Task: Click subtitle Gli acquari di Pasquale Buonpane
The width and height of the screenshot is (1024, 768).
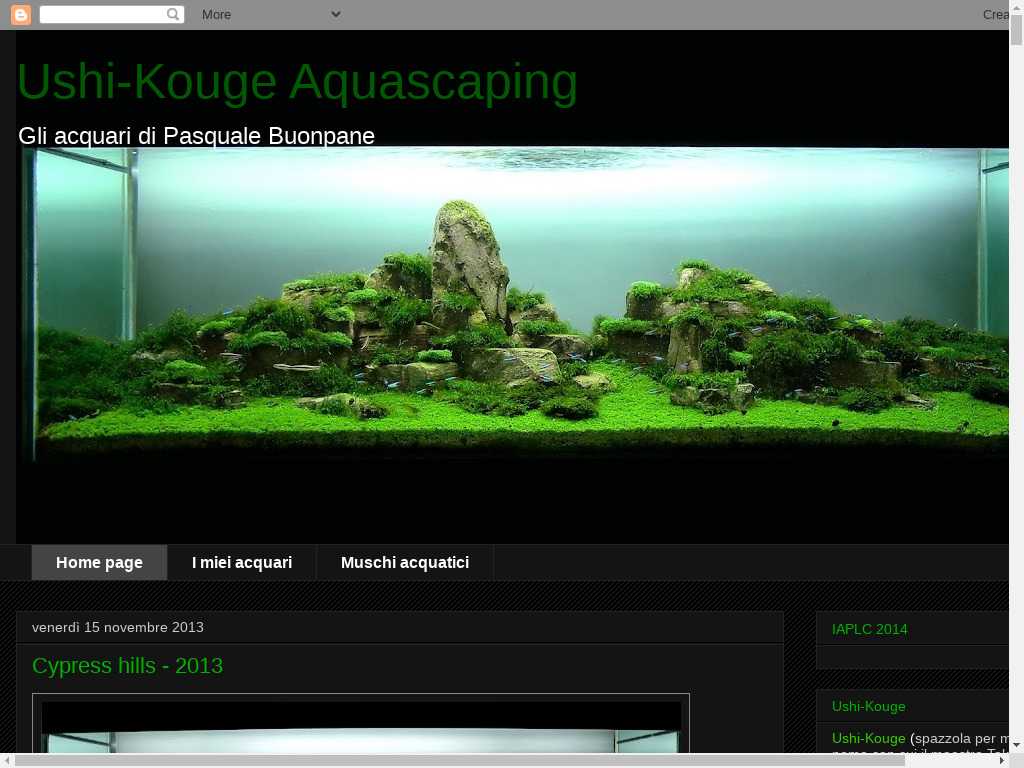Action: pos(197,136)
